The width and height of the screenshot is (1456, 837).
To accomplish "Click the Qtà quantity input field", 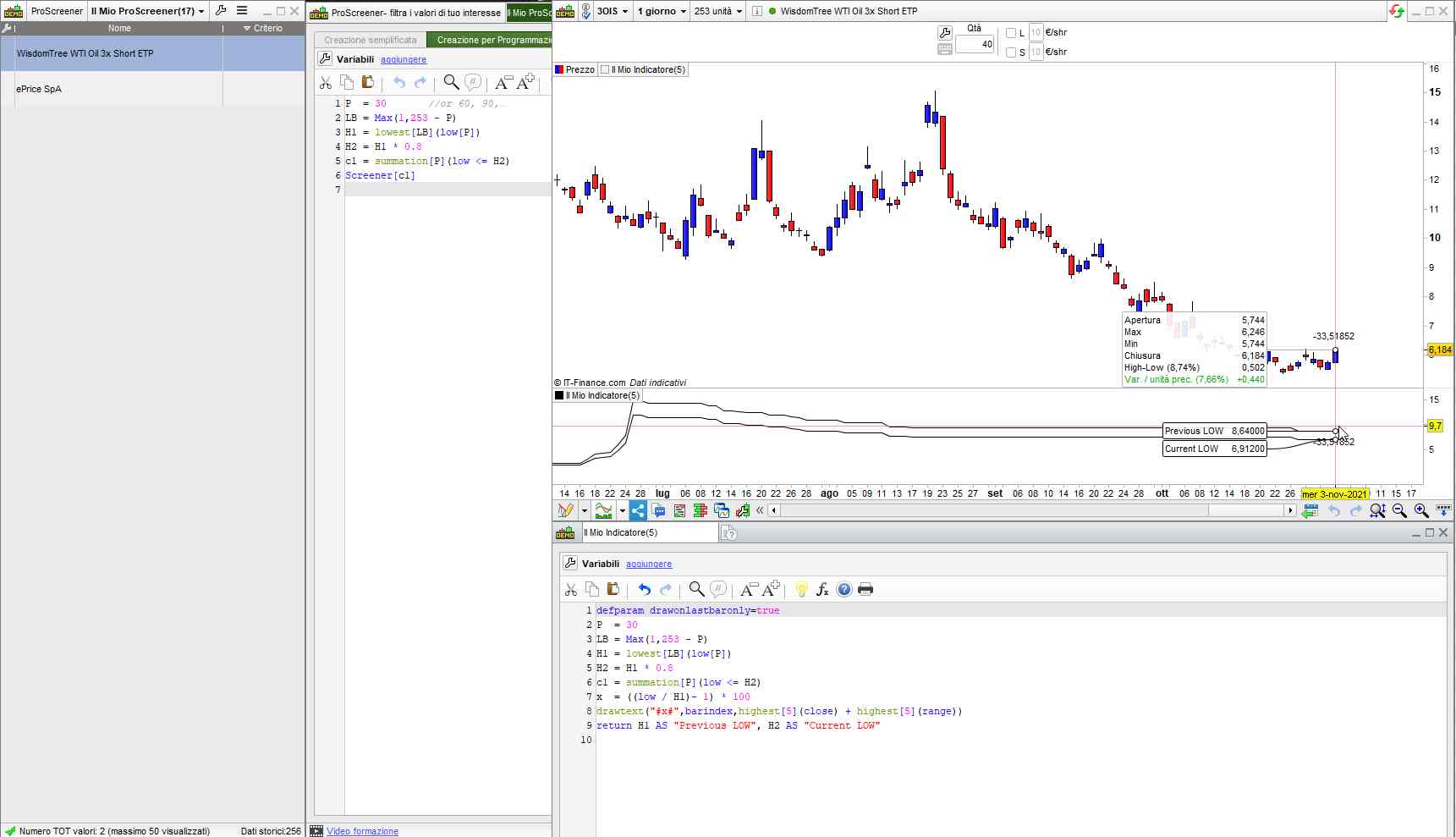I will 975,44.
